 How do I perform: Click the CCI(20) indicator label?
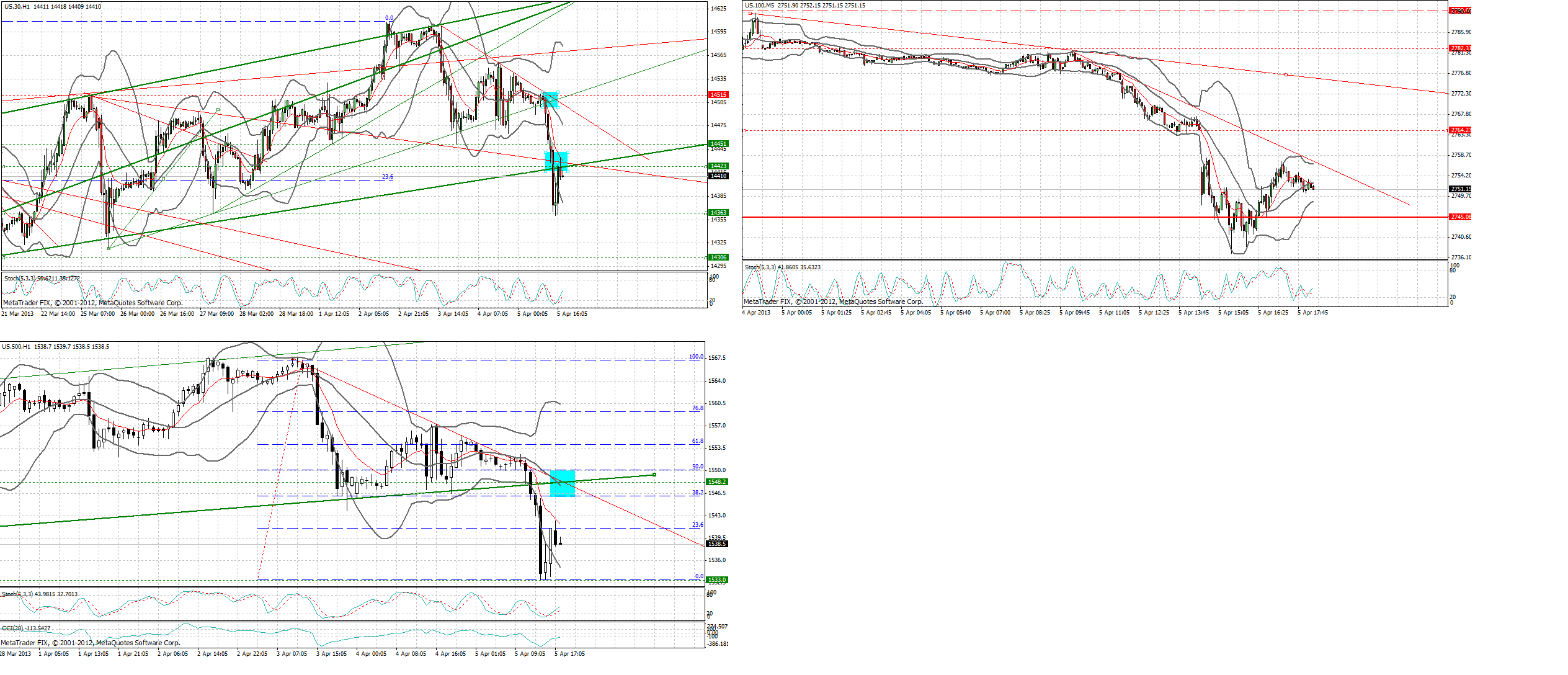click(14, 628)
